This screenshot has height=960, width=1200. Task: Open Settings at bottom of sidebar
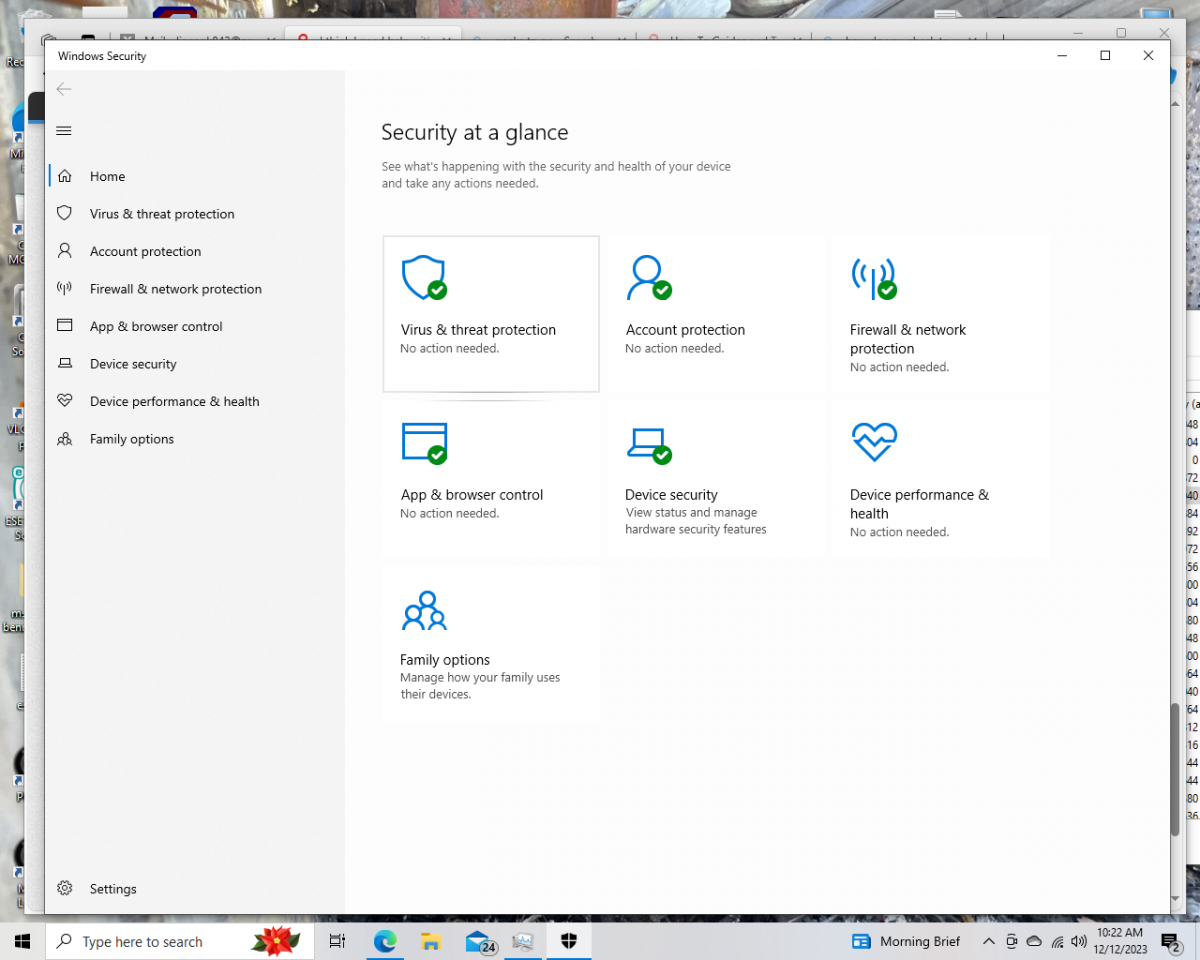(x=195, y=889)
